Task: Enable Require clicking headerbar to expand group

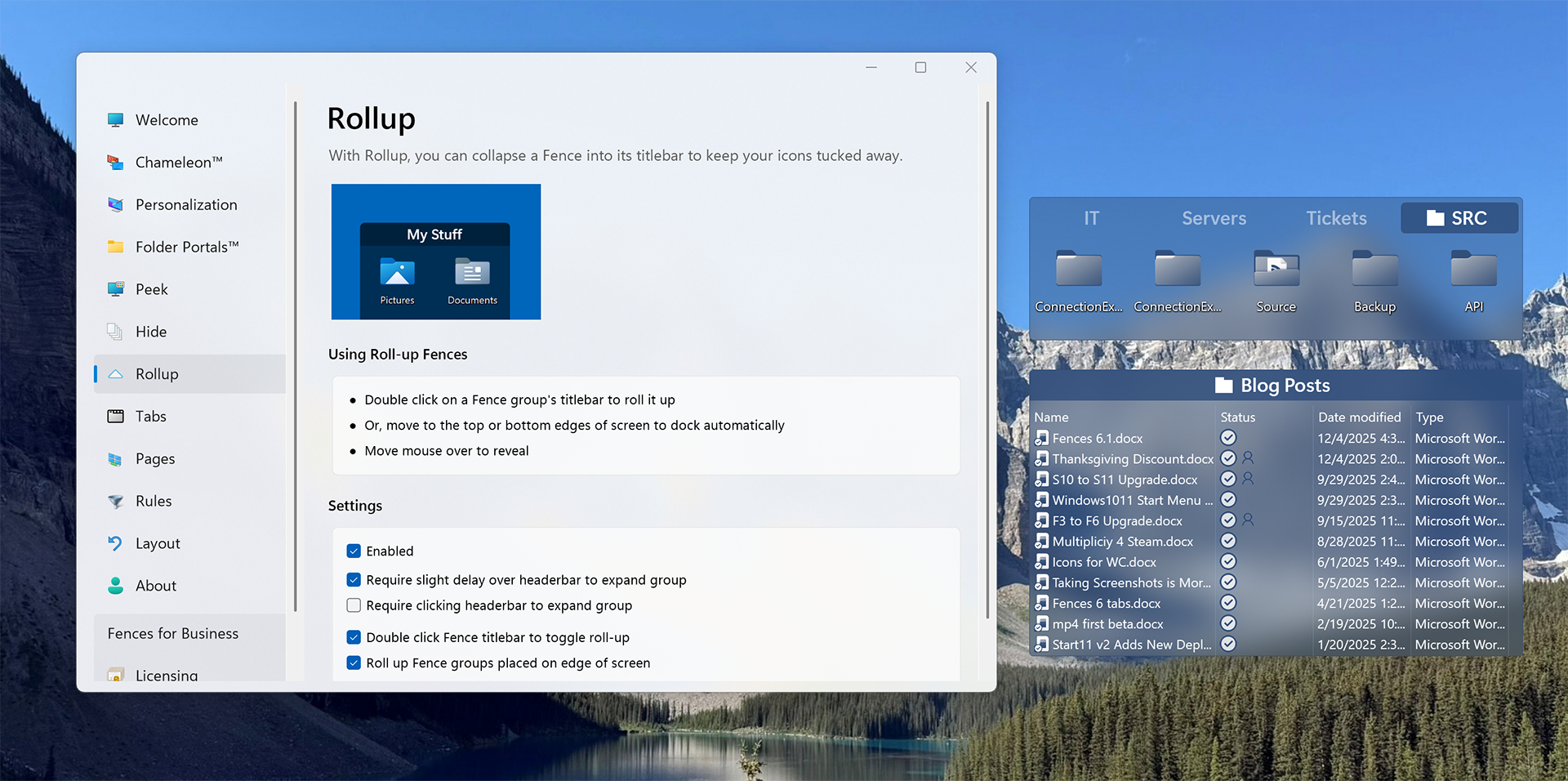Action: 354,605
